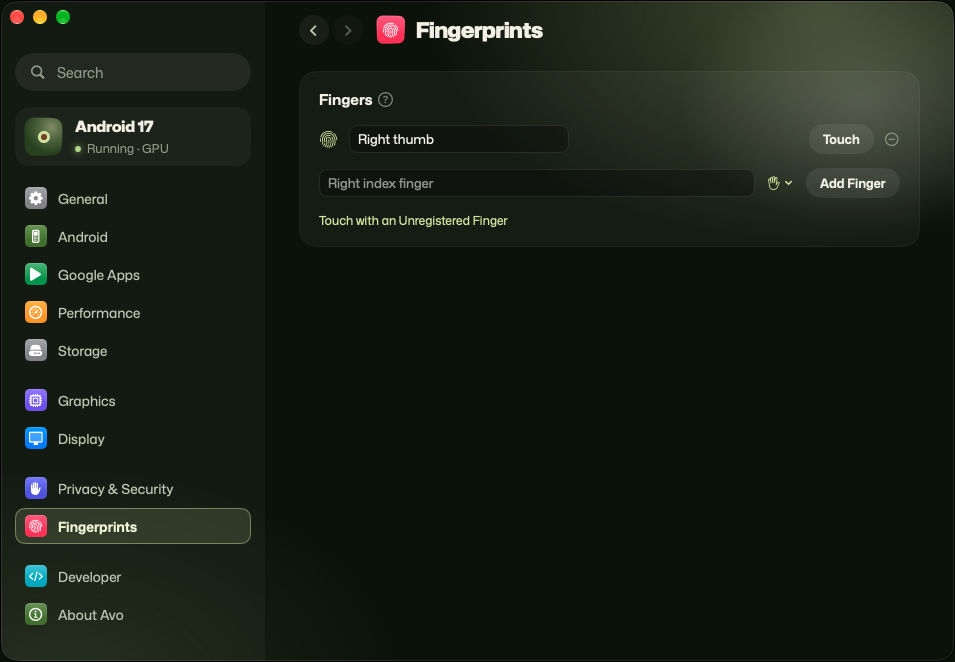Edit the Right thumb name field
Image resolution: width=955 pixels, height=662 pixels.
point(459,139)
